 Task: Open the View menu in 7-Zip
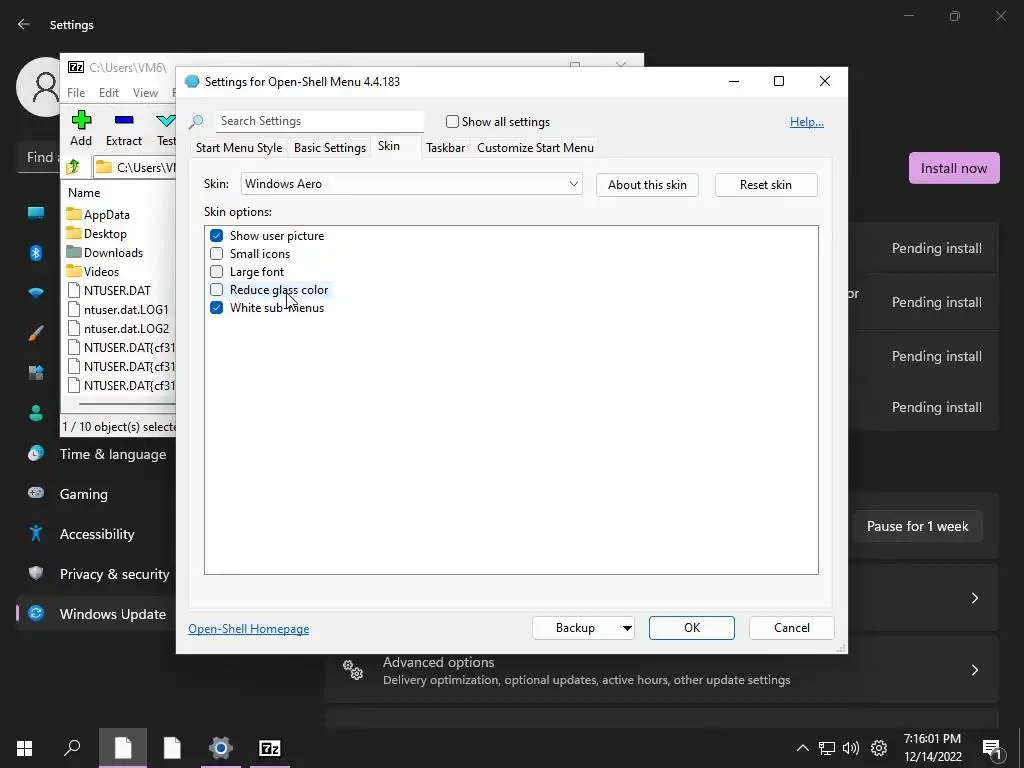[x=145, y=93]
